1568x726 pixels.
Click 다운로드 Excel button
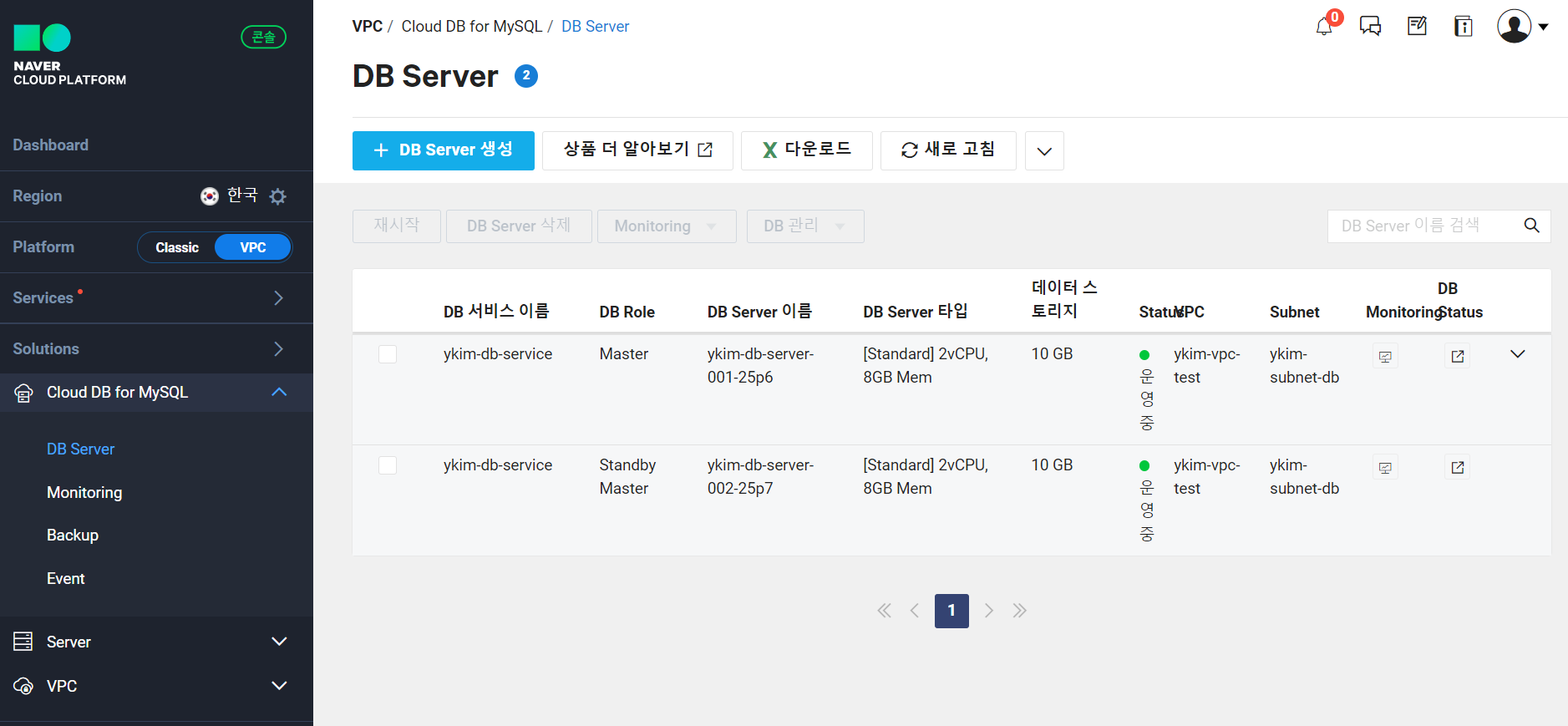[x=807, y=151]
